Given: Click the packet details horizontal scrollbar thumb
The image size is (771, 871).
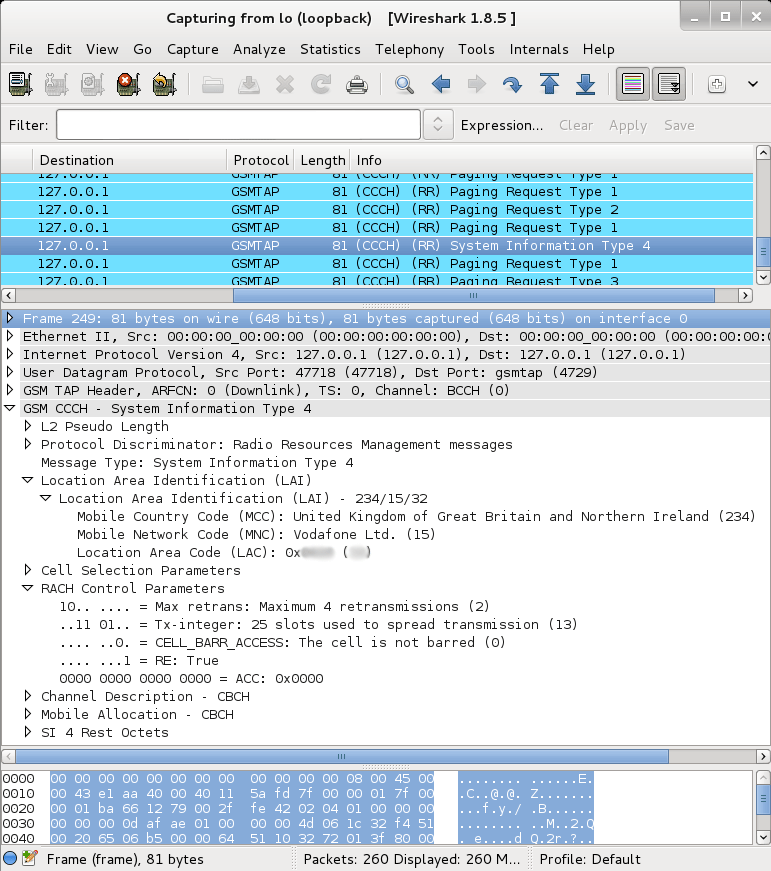Looking at the screenshot, I should coord(342,756).
